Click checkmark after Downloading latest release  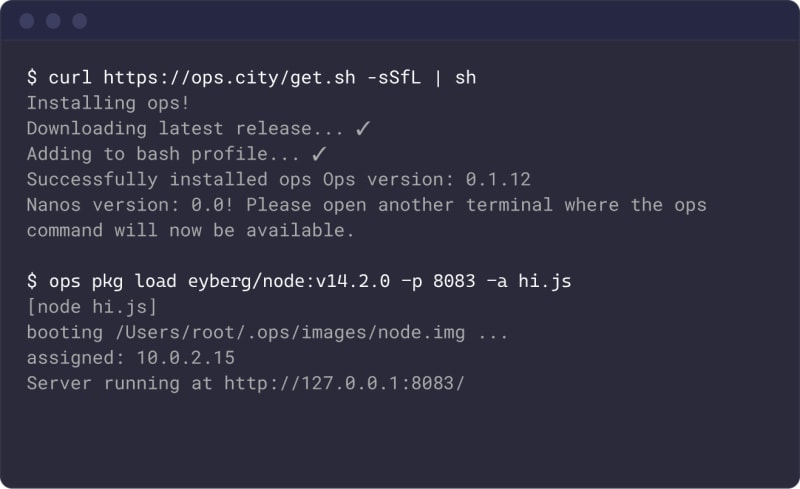click(x=363, y=128)
